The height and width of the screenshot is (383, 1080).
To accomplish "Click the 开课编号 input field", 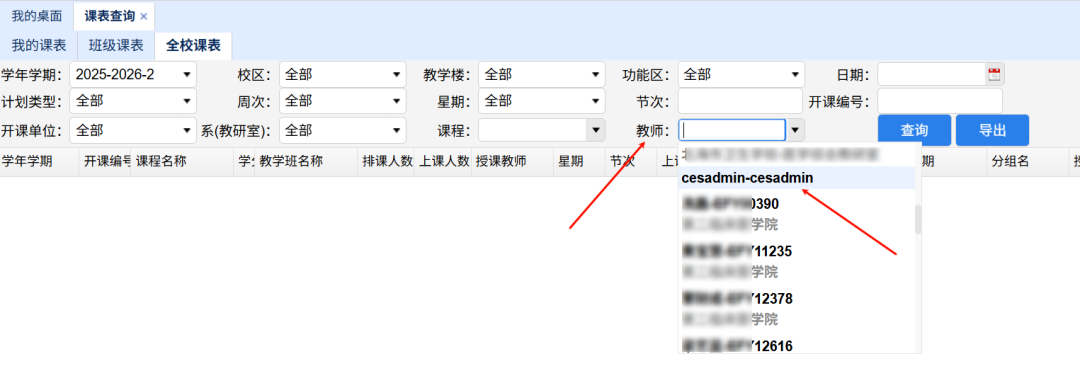I will coord(939,101).
